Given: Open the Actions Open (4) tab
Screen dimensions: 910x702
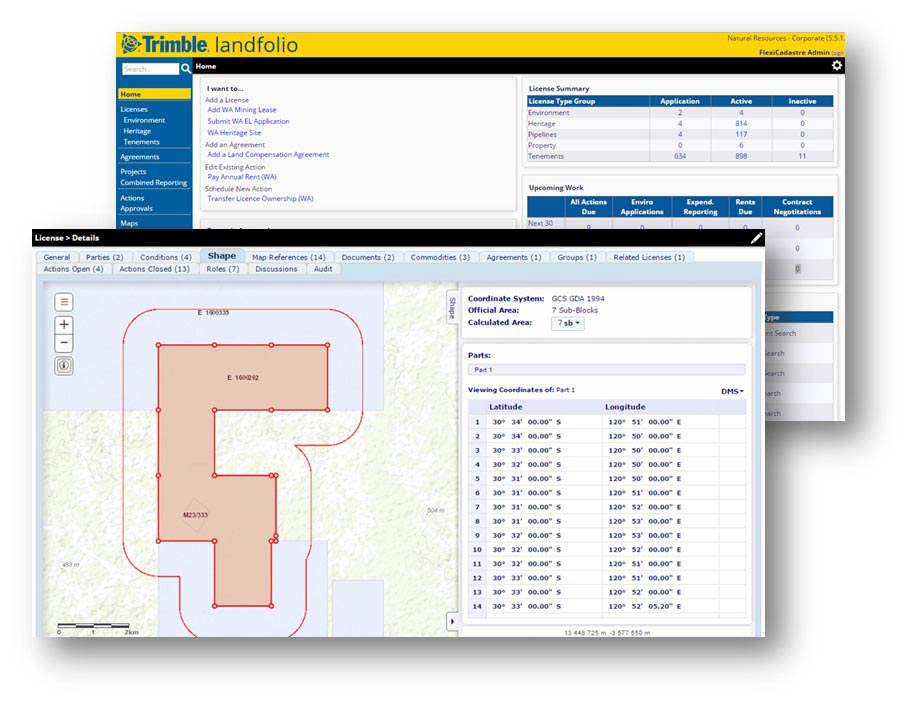Looking at the screenshot, I should click(x=73, y=269).
